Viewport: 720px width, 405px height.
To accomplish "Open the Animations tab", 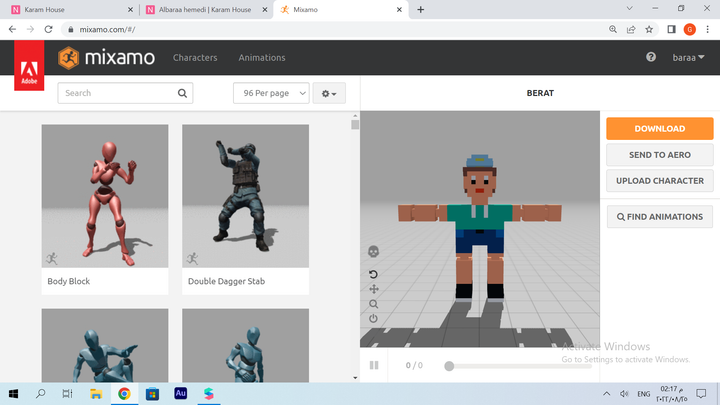I will pos(262,57).
